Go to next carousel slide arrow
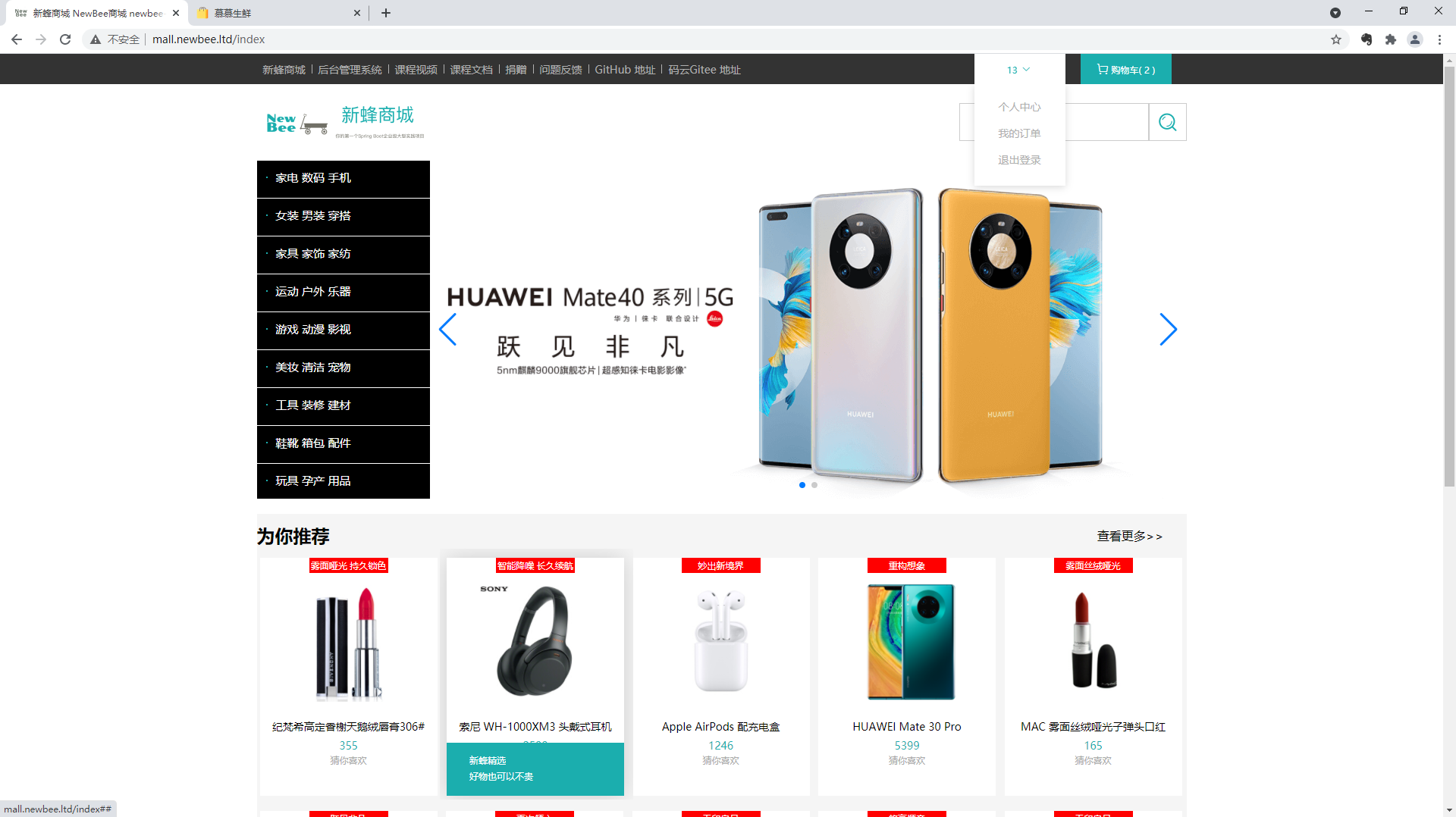1456x817 pixels. (1168, 330)
